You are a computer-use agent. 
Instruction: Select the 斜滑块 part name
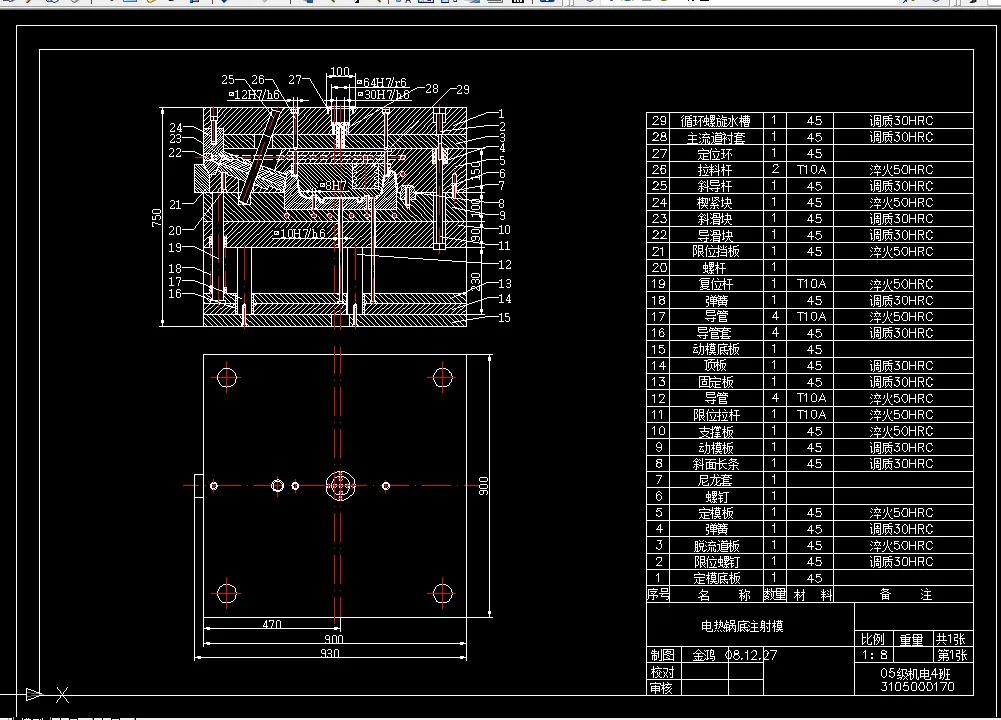click(715, 219)
